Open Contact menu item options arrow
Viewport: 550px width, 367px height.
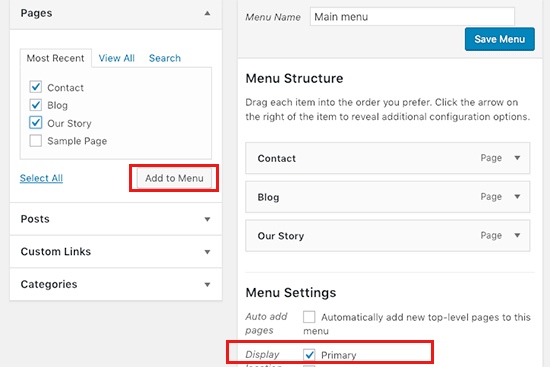pyautogui.click(x=517, y=158)
